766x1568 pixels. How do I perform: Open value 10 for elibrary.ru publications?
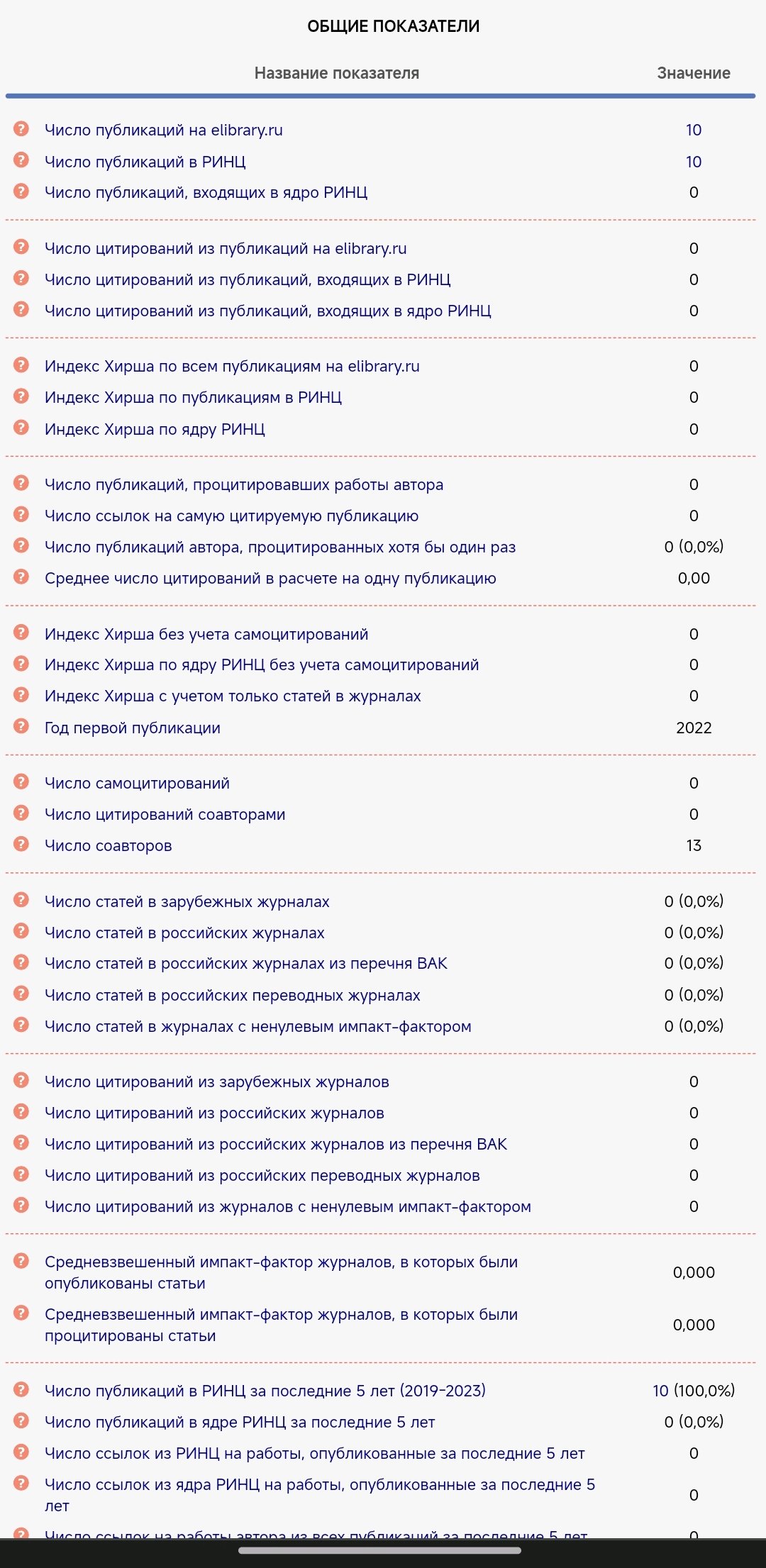pyautogui.click(x=693, y=130)
